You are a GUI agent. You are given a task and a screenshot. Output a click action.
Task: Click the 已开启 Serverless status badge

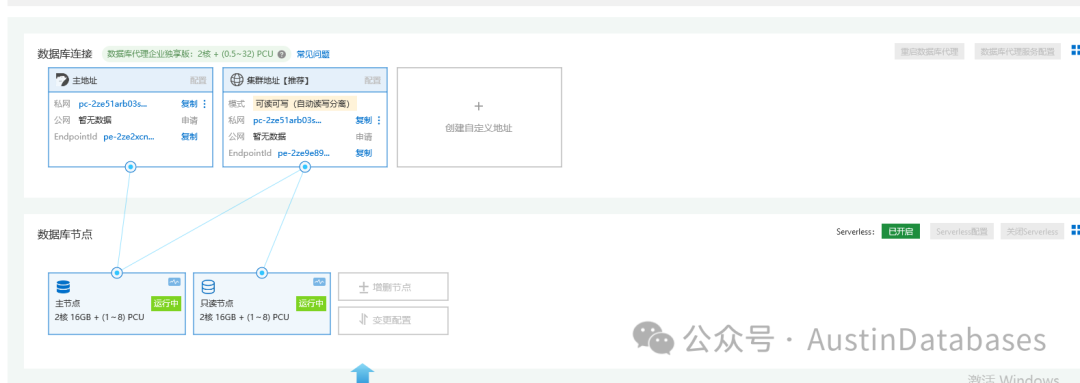[x=900, y=231]
